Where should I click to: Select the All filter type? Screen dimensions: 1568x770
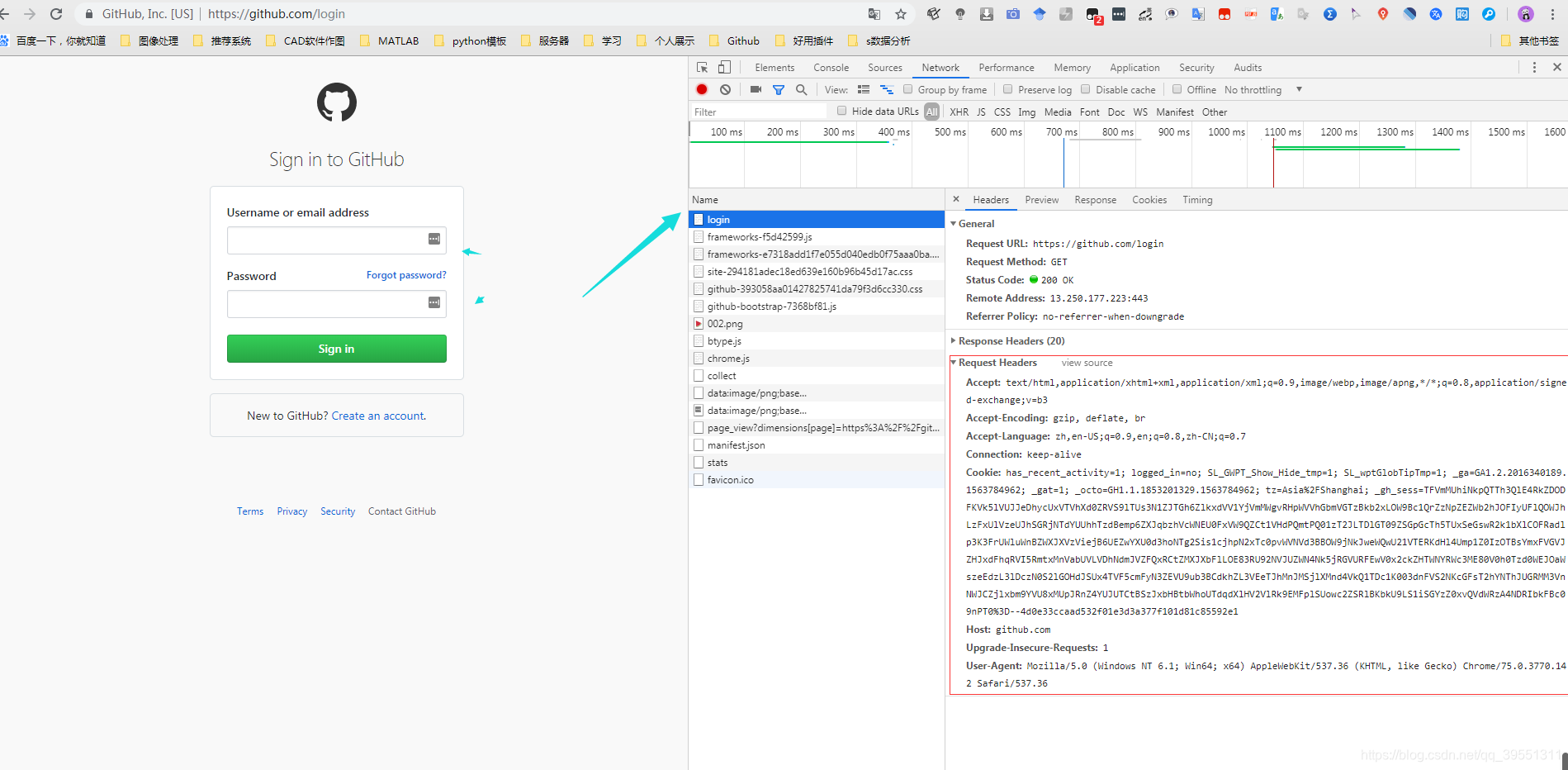pos(932,112)
